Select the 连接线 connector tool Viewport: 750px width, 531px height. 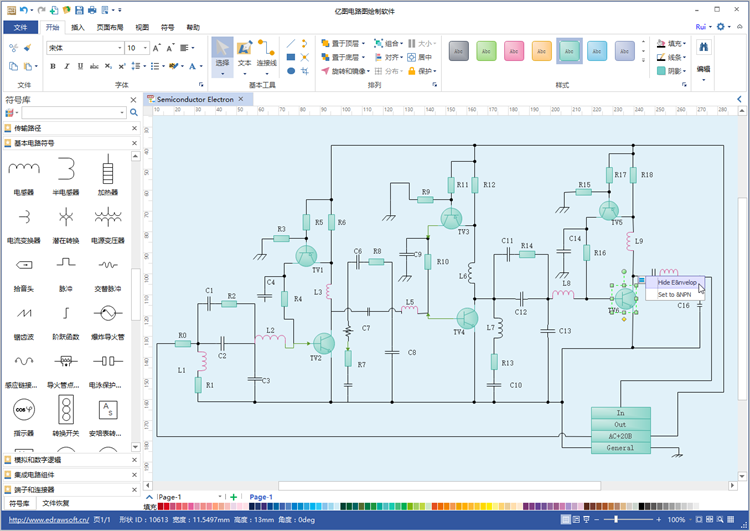266,57
